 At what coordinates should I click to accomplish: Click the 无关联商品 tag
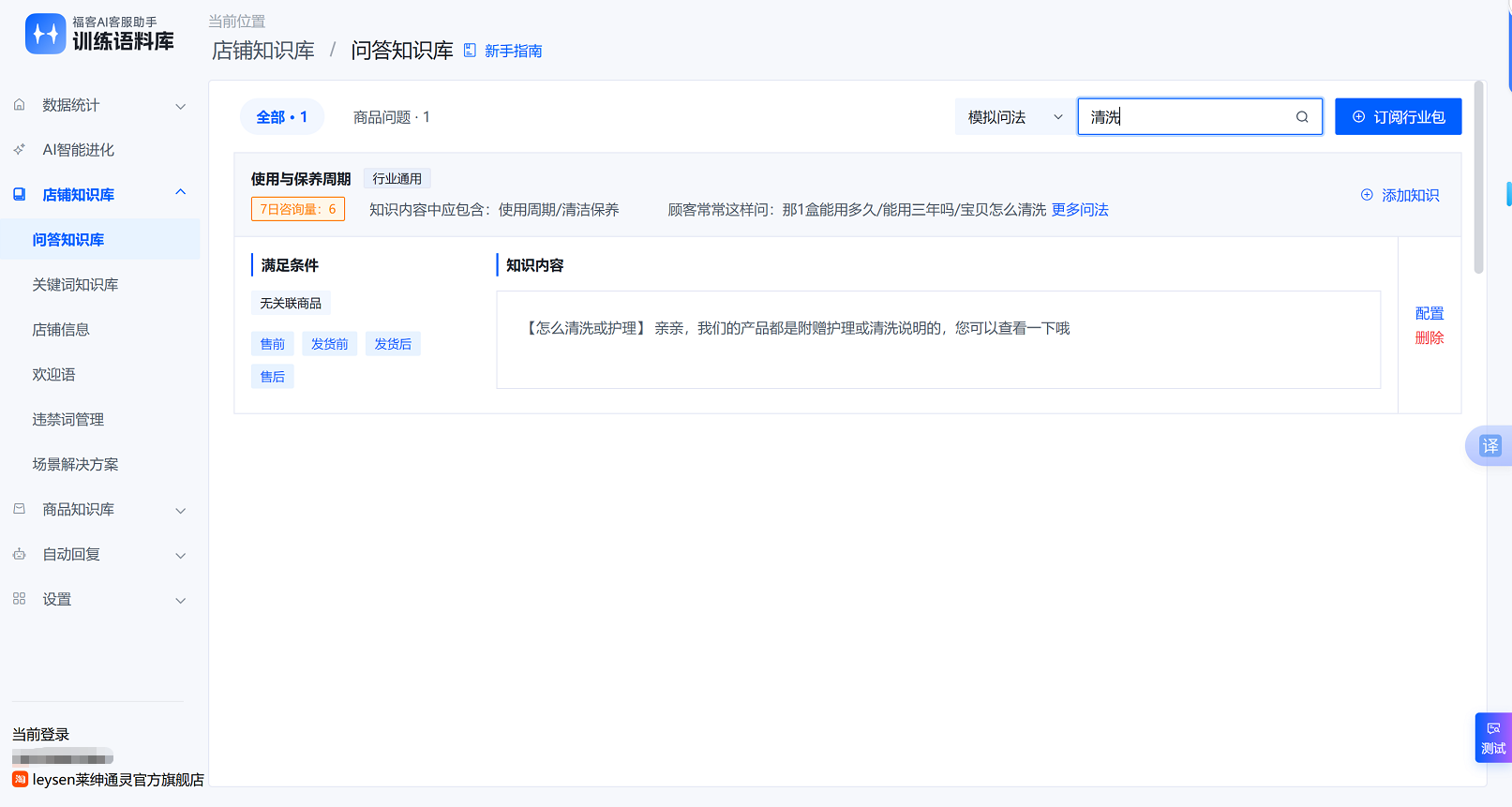click(291, 303)
